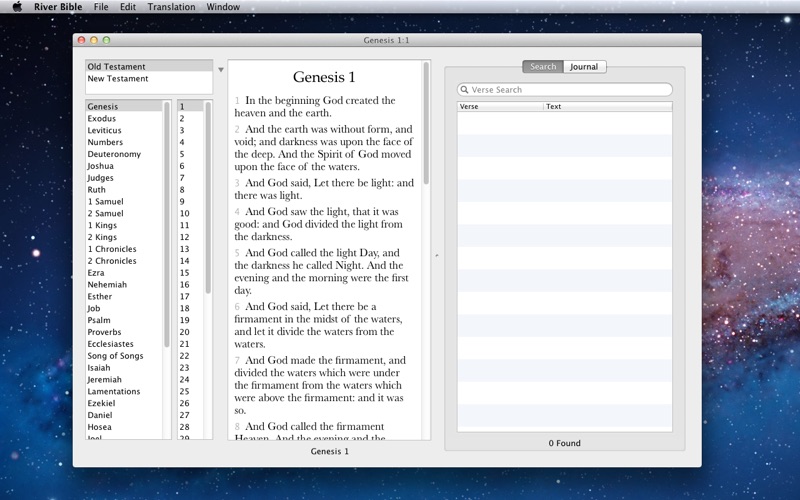The height and width of the screenshot is (500, 800).
Task: Open the Apple menu
Action: (17, 7)
